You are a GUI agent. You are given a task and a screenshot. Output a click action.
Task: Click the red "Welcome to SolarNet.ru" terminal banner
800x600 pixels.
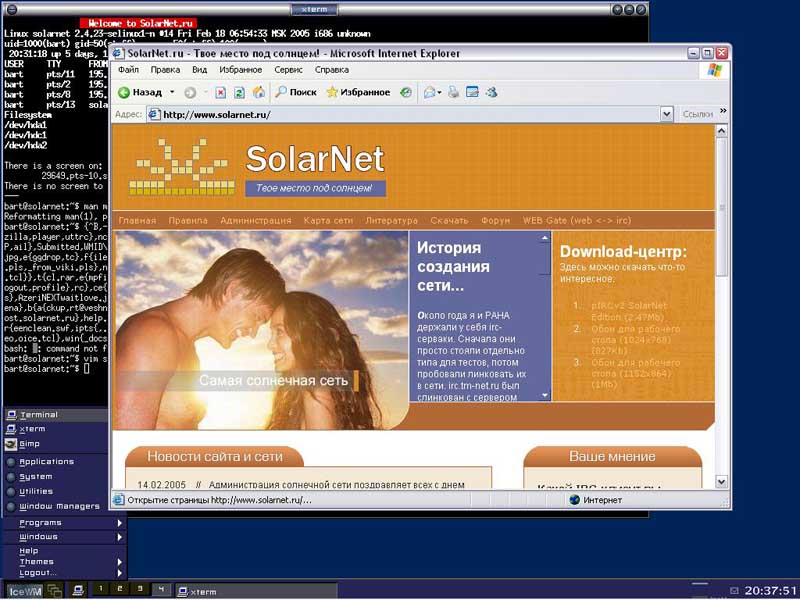[x=138, y=23]
